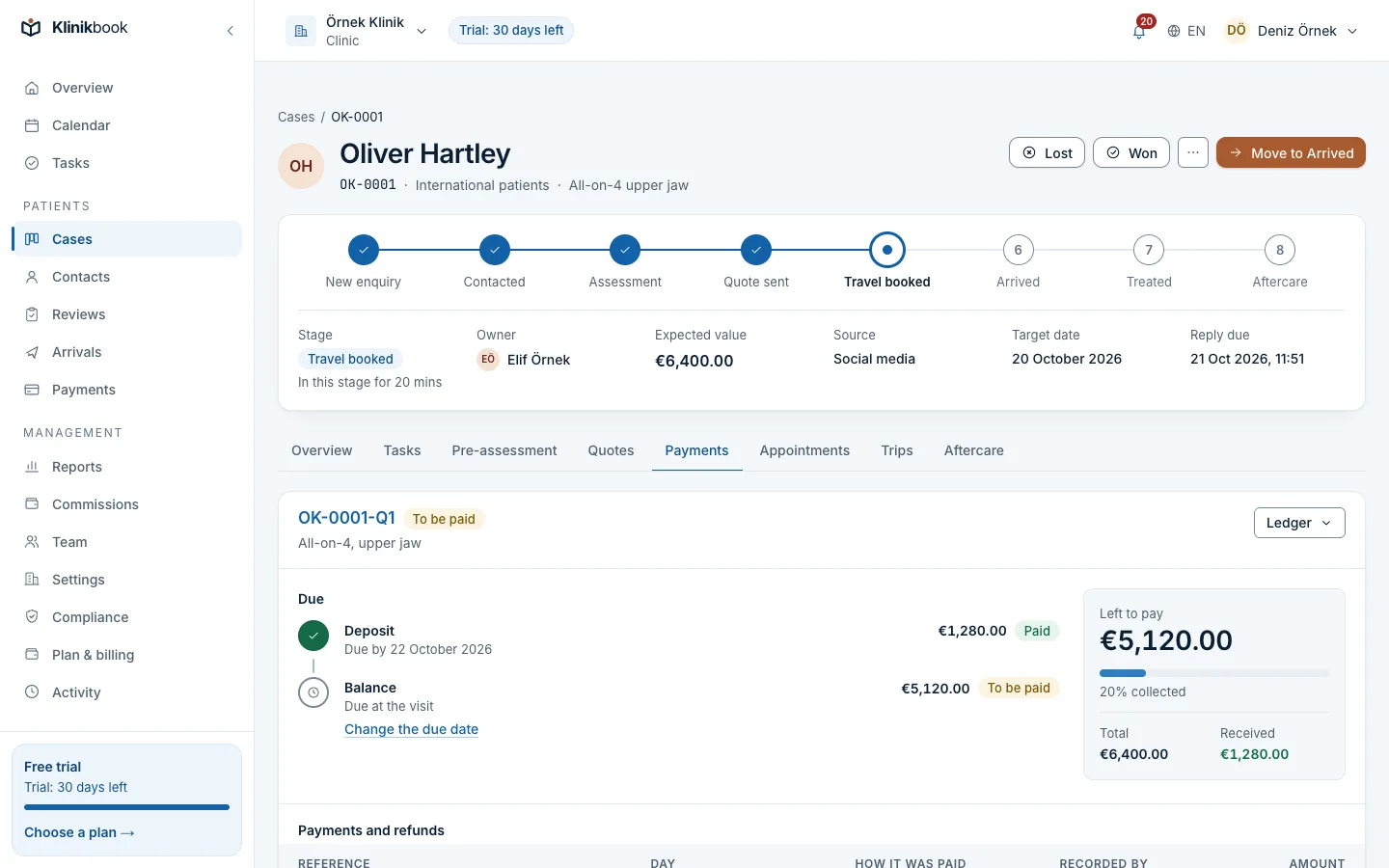Open the Örnek Klinik clinic switcher
1389x868 pixels.
(357, 31)
